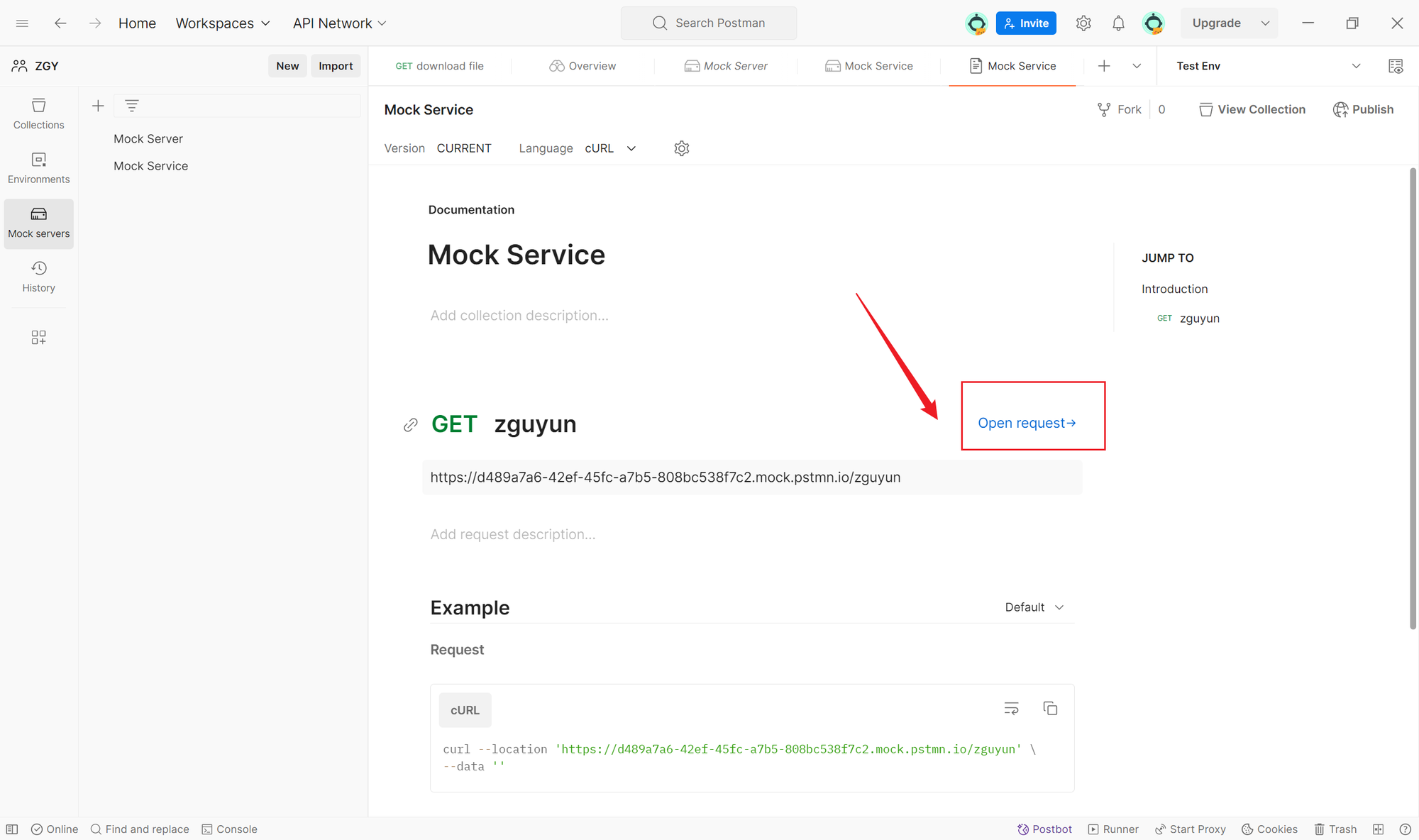The image size is (1419, 840).
Task: Click the Settings gear icon on request
Action: pos(682,148)
